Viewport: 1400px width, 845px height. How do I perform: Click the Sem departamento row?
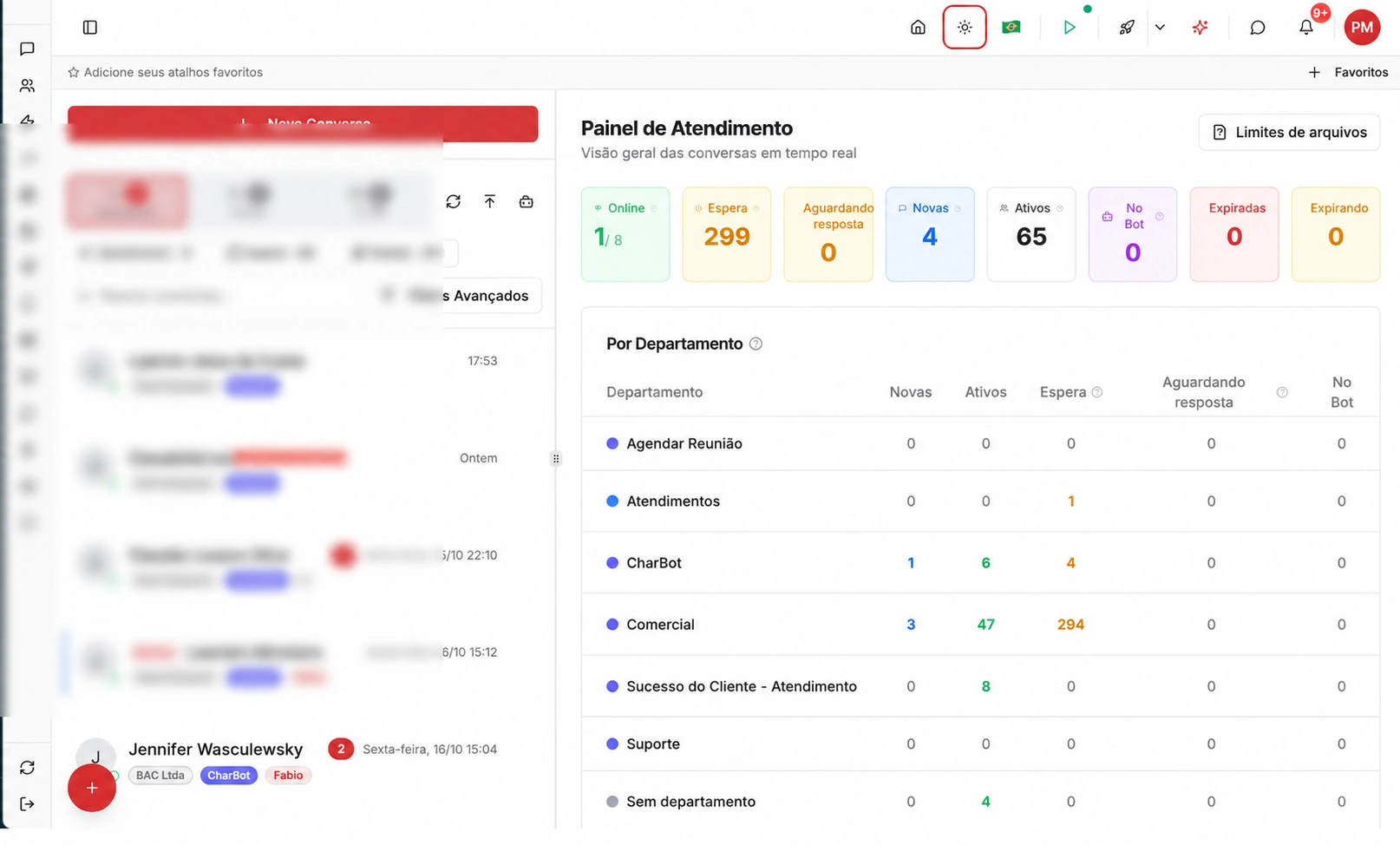980,802
